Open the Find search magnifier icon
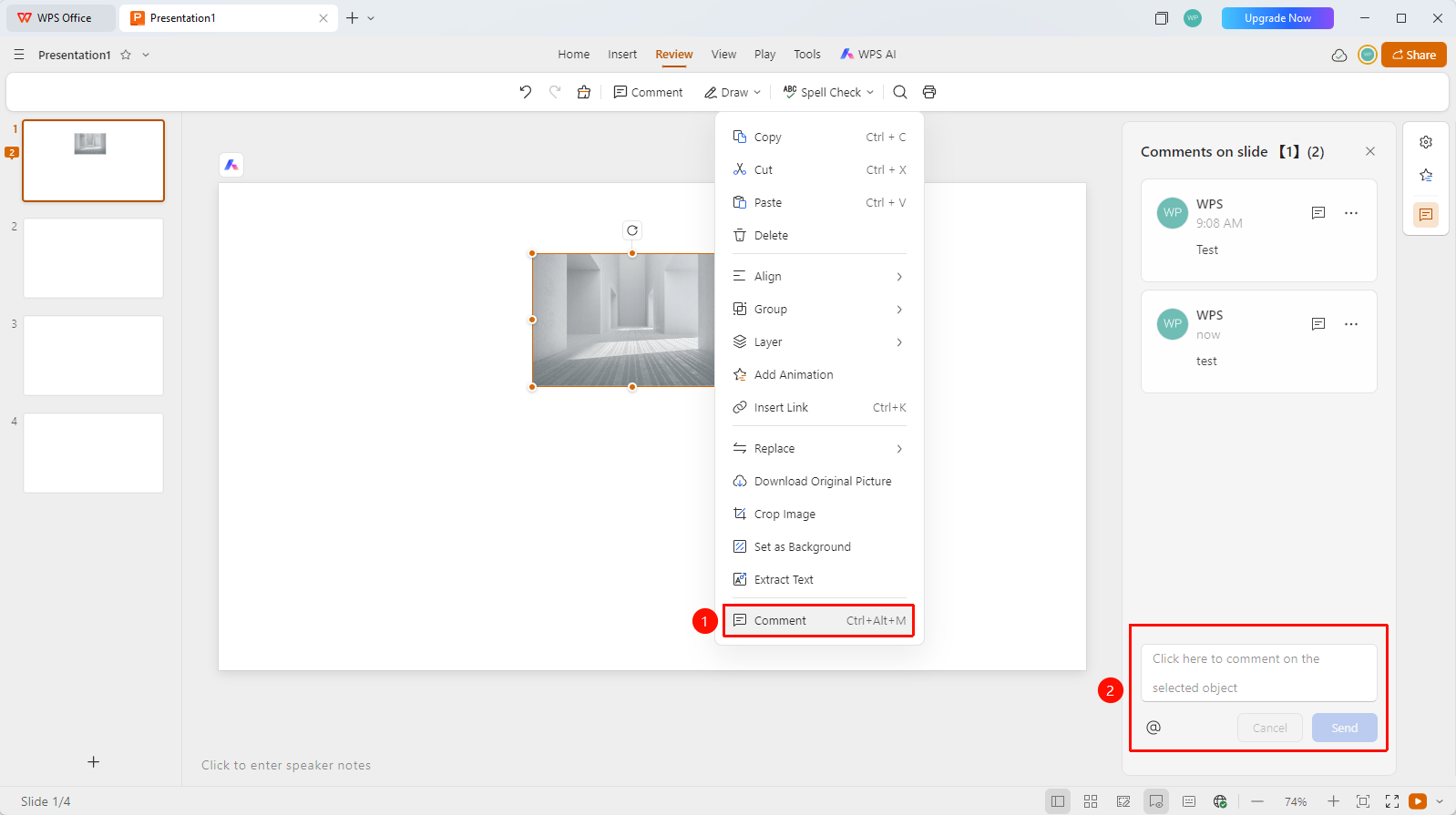Image resolution: width=1456 pixels, height=815 pixels. (x=900, y=92)
